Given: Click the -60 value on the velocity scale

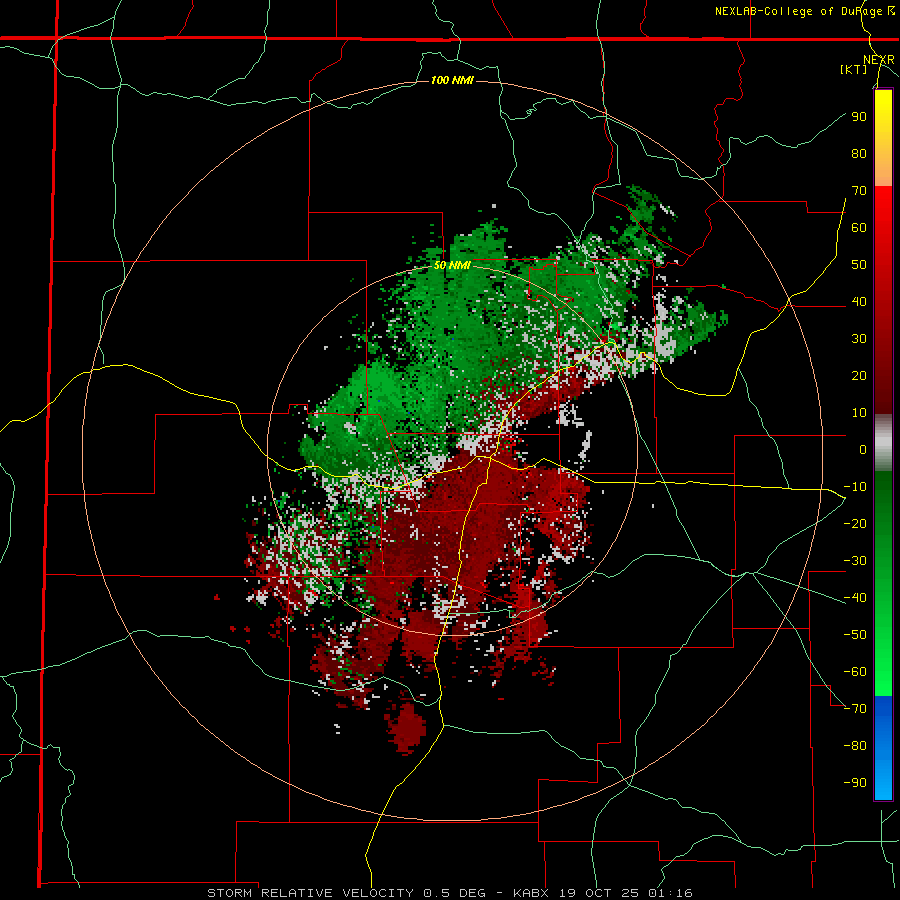Looking at the screenshot, I should 855,672.
